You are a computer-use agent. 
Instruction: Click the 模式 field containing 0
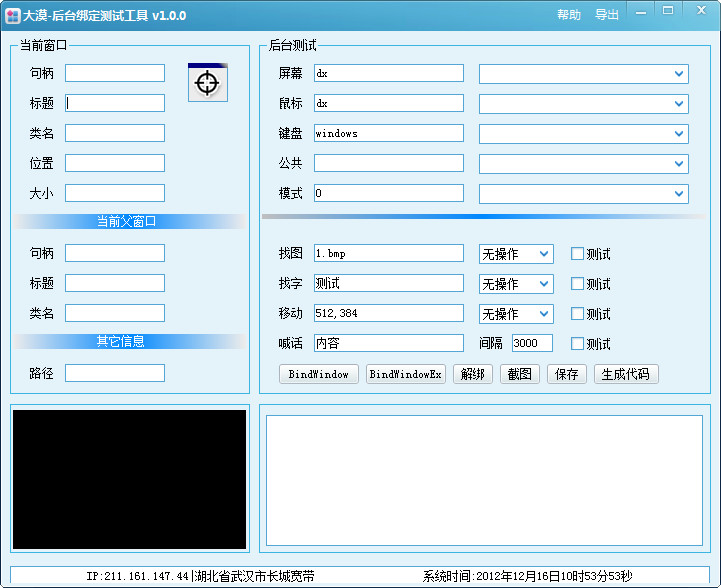coord(389,193)
